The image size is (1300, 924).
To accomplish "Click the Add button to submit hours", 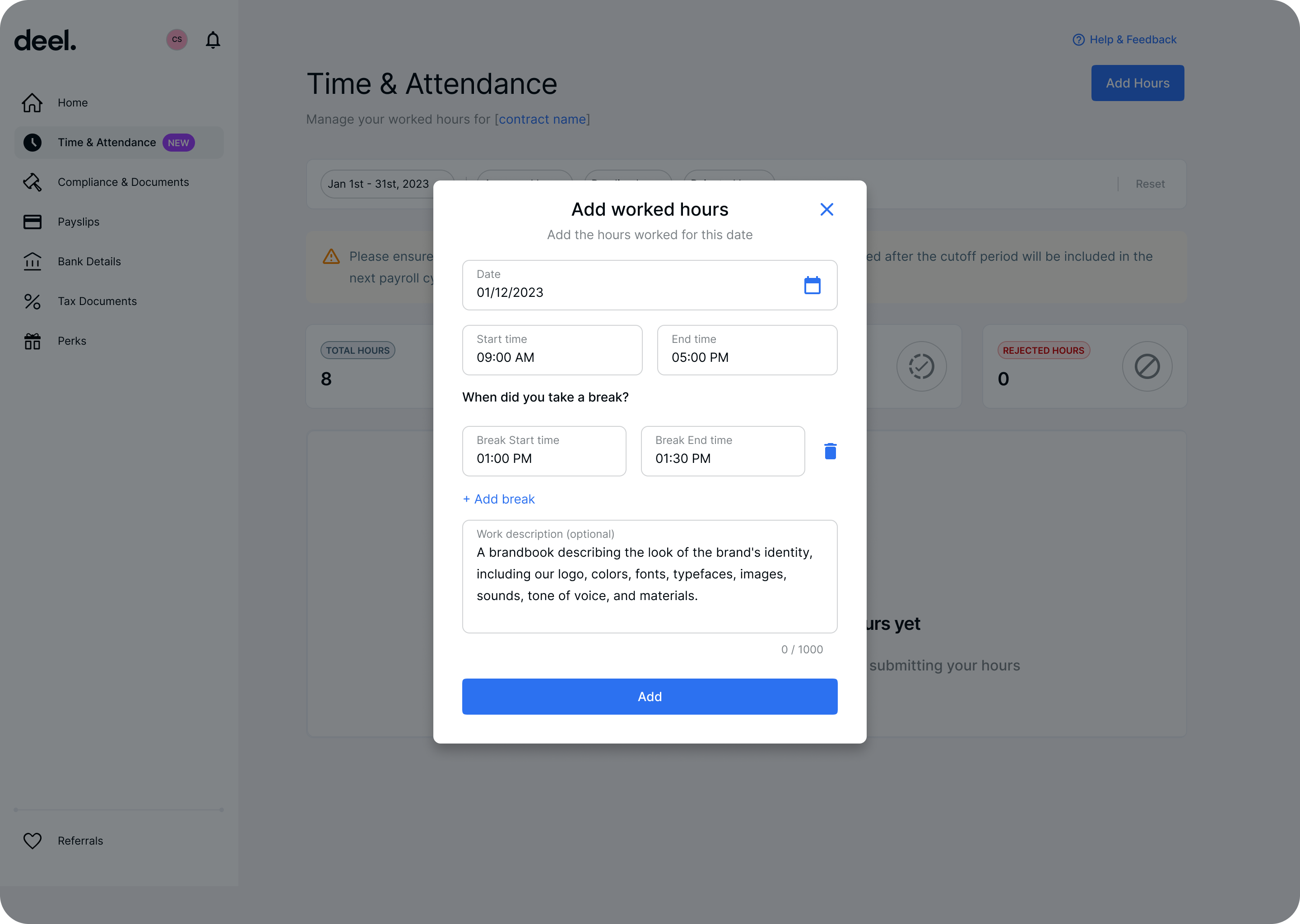I will (650, 697).
